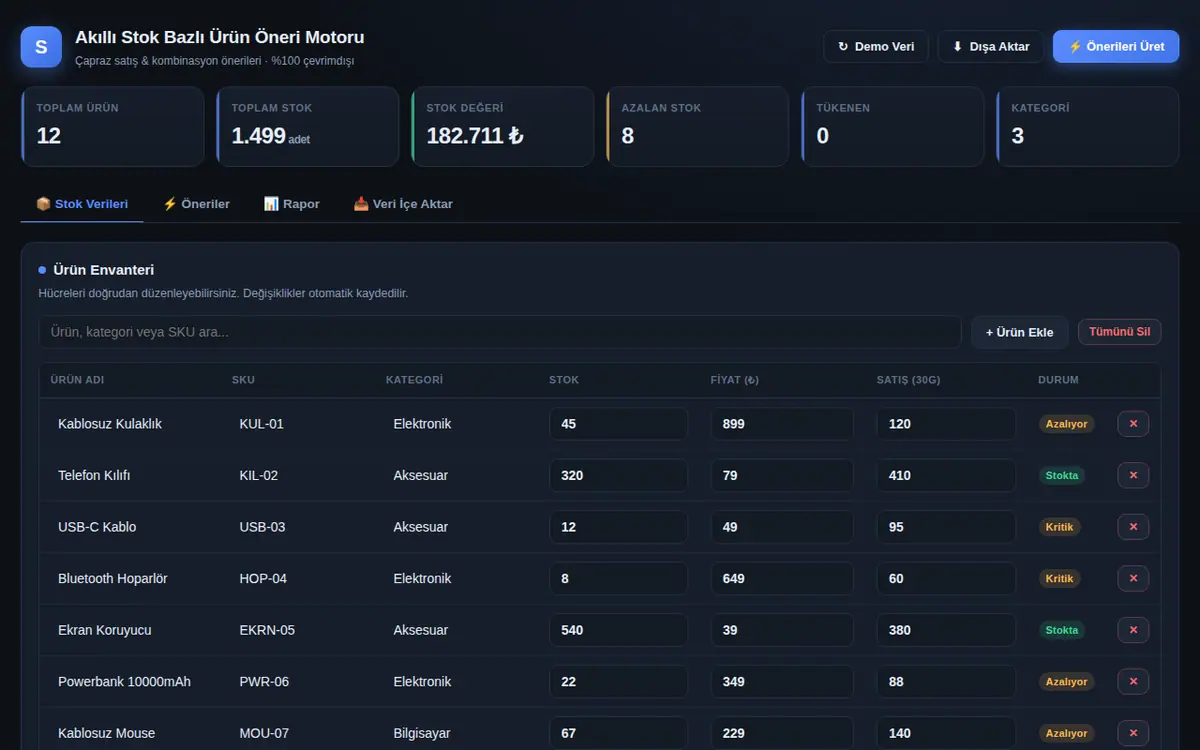Screen dimensions: 1200x750
Task: Edit stock value 45 for Kablosuz Kulaklık
Action: point(618,424)
